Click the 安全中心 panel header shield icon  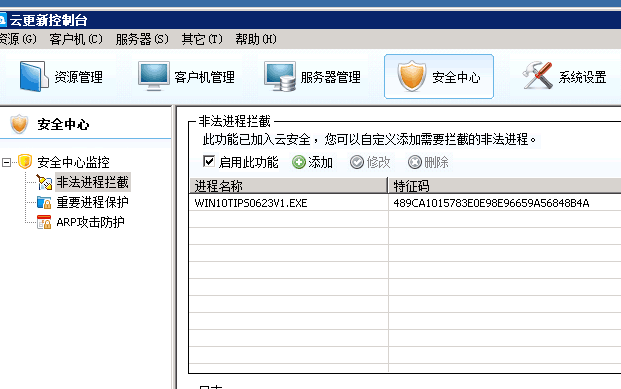click(19, 124)
